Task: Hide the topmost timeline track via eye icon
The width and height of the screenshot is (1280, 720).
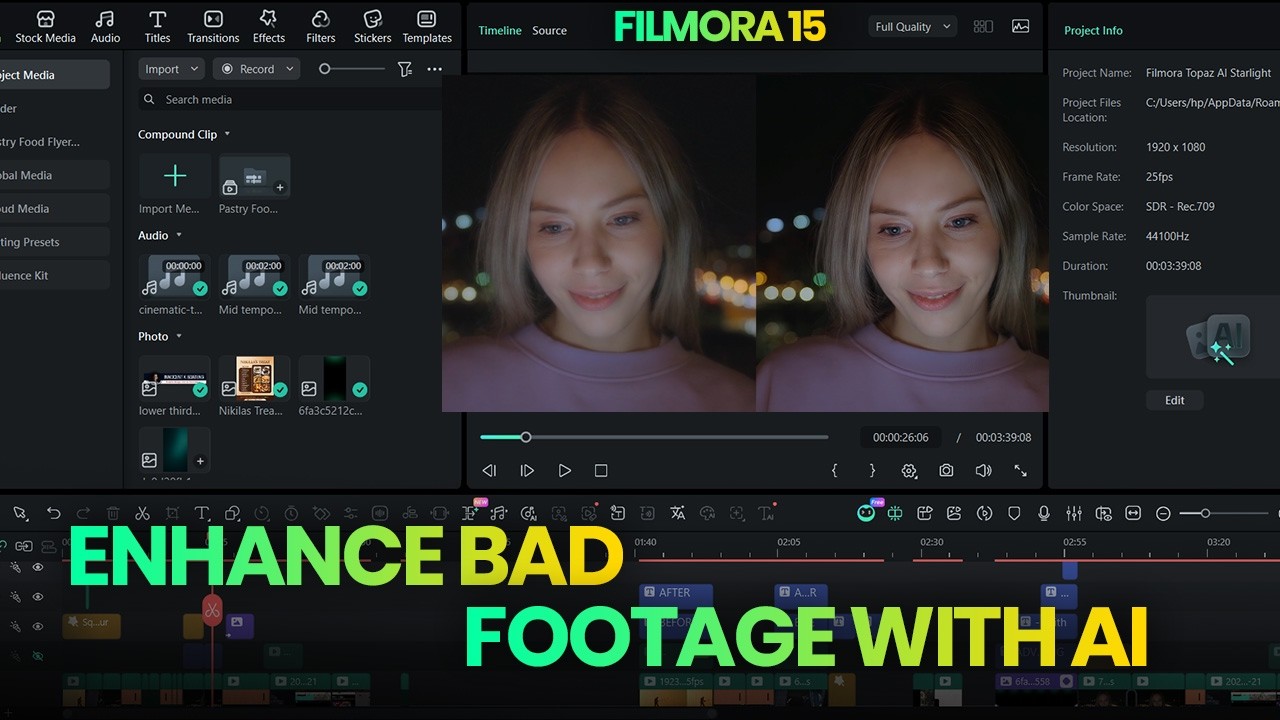Action: pos(38,567)
